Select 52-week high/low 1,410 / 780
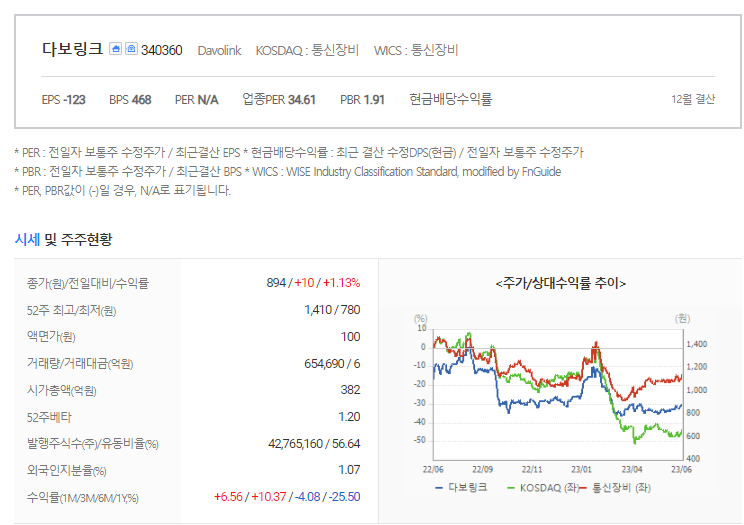 (332, 310)
